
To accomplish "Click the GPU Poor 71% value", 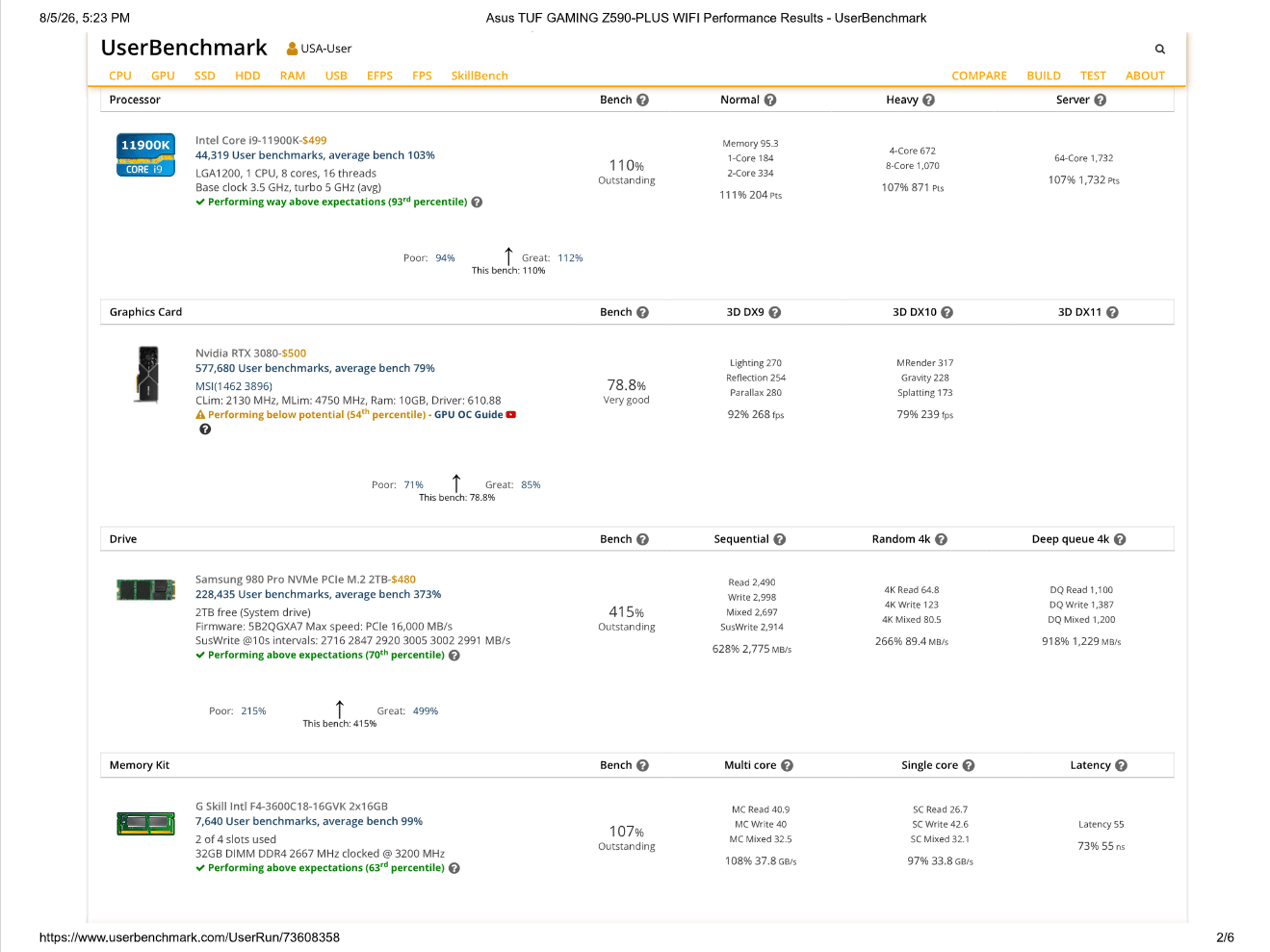I will 414,485.
